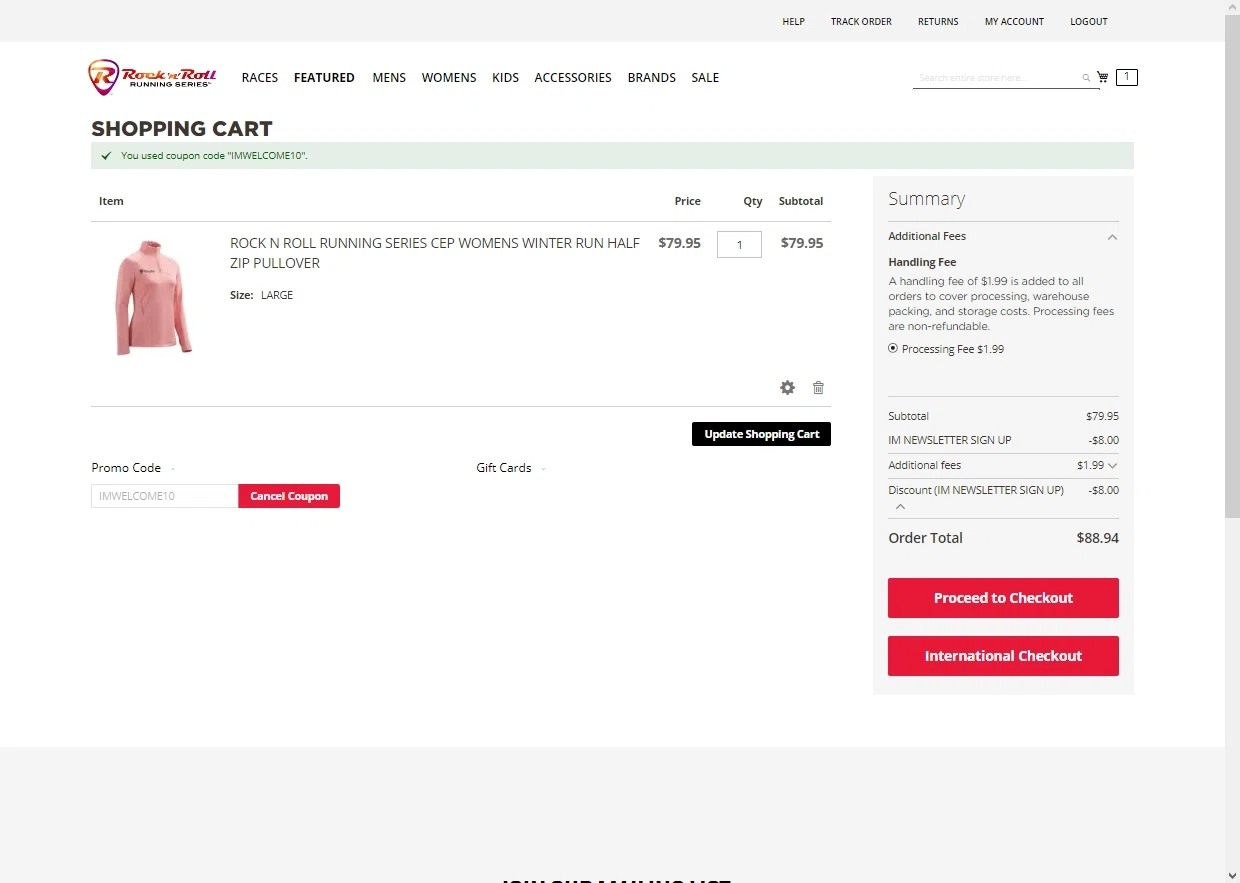Open the Winter Run Half Zip Pullover product link
This screenshot has height=883, width=1240.
[435, 253]
